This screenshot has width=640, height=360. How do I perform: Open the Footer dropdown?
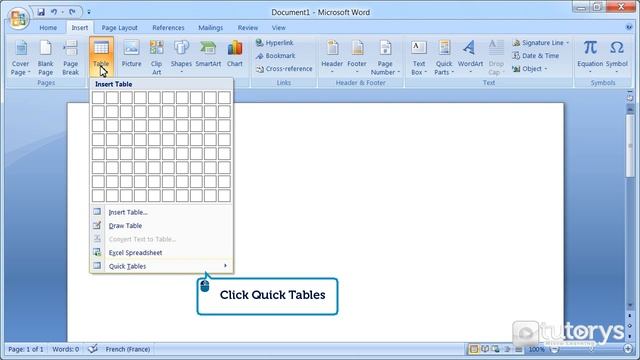point(357,57)
